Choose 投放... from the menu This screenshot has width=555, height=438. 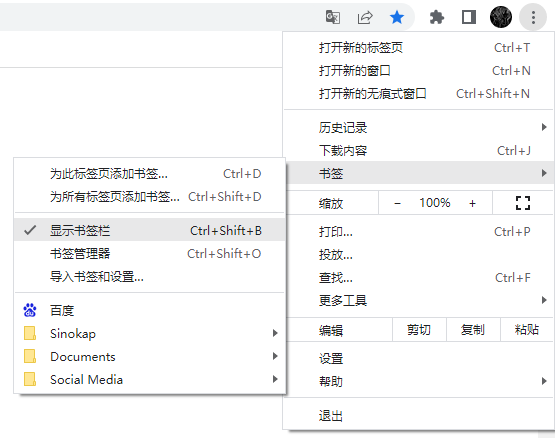pos(418,255)
